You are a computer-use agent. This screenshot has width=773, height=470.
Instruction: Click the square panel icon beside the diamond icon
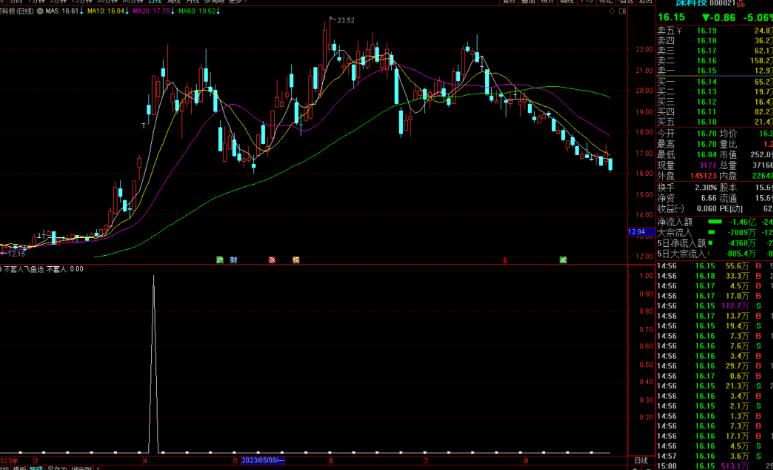point(622,11)
